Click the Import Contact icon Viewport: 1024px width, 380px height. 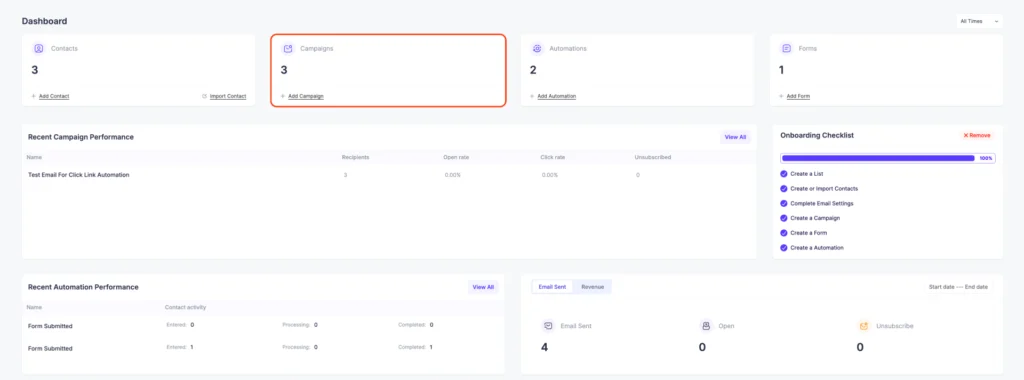pyautogui.click(x=204, y=96)
